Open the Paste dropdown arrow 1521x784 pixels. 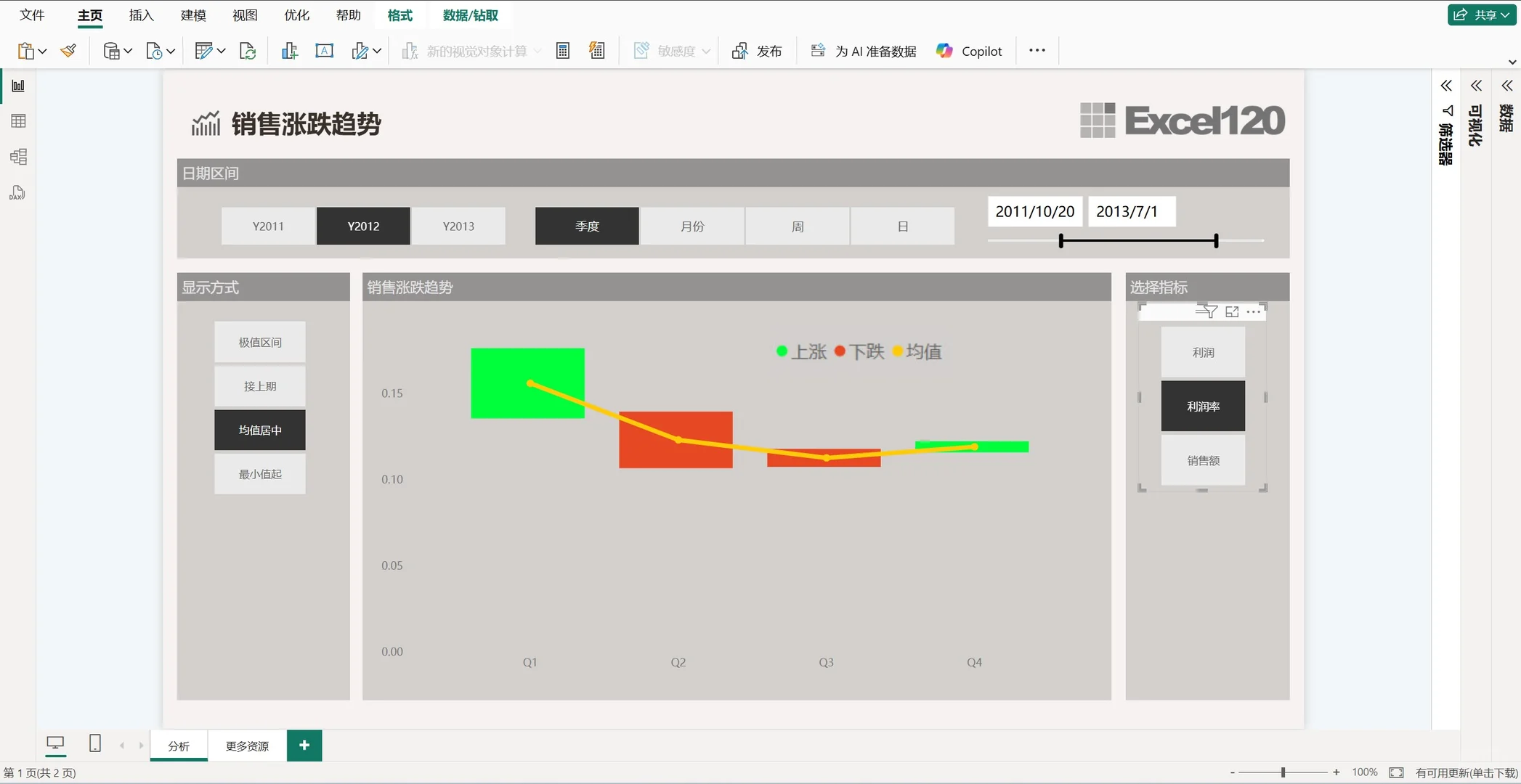click(43, 51)
